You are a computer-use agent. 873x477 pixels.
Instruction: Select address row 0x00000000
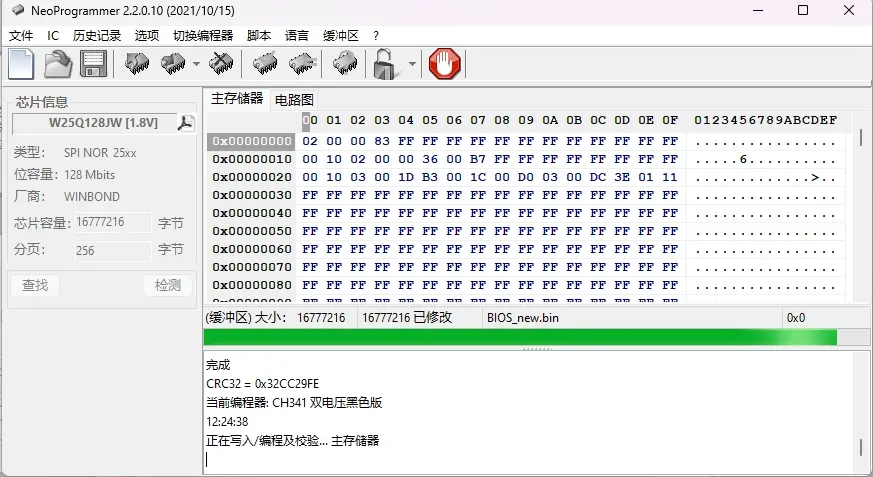point(252,141)
